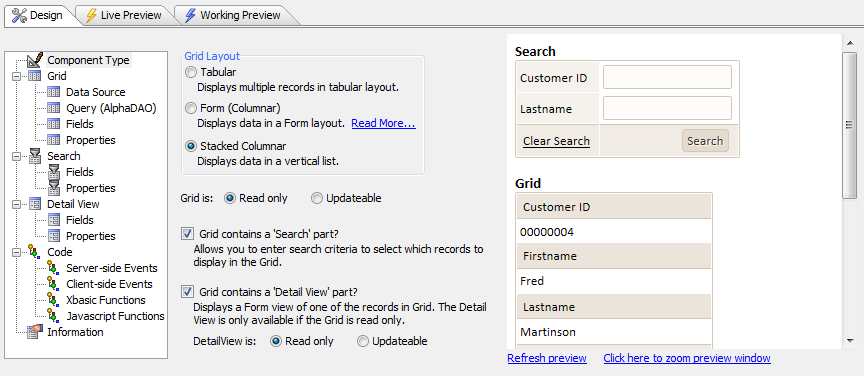Click the Information node icon

tap(35, 331)
